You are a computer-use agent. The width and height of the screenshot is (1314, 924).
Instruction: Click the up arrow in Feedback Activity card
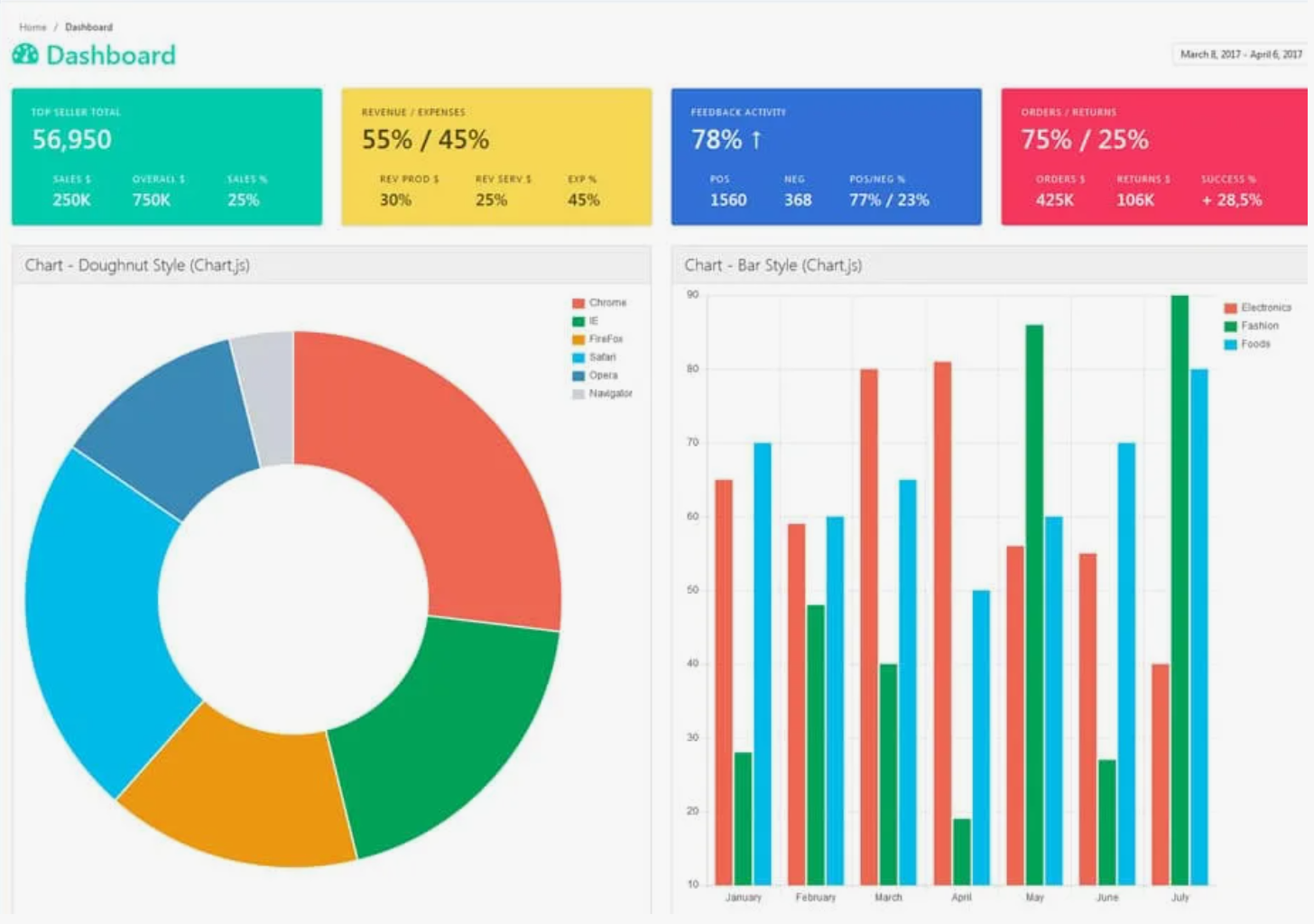(x=756, y=140)
